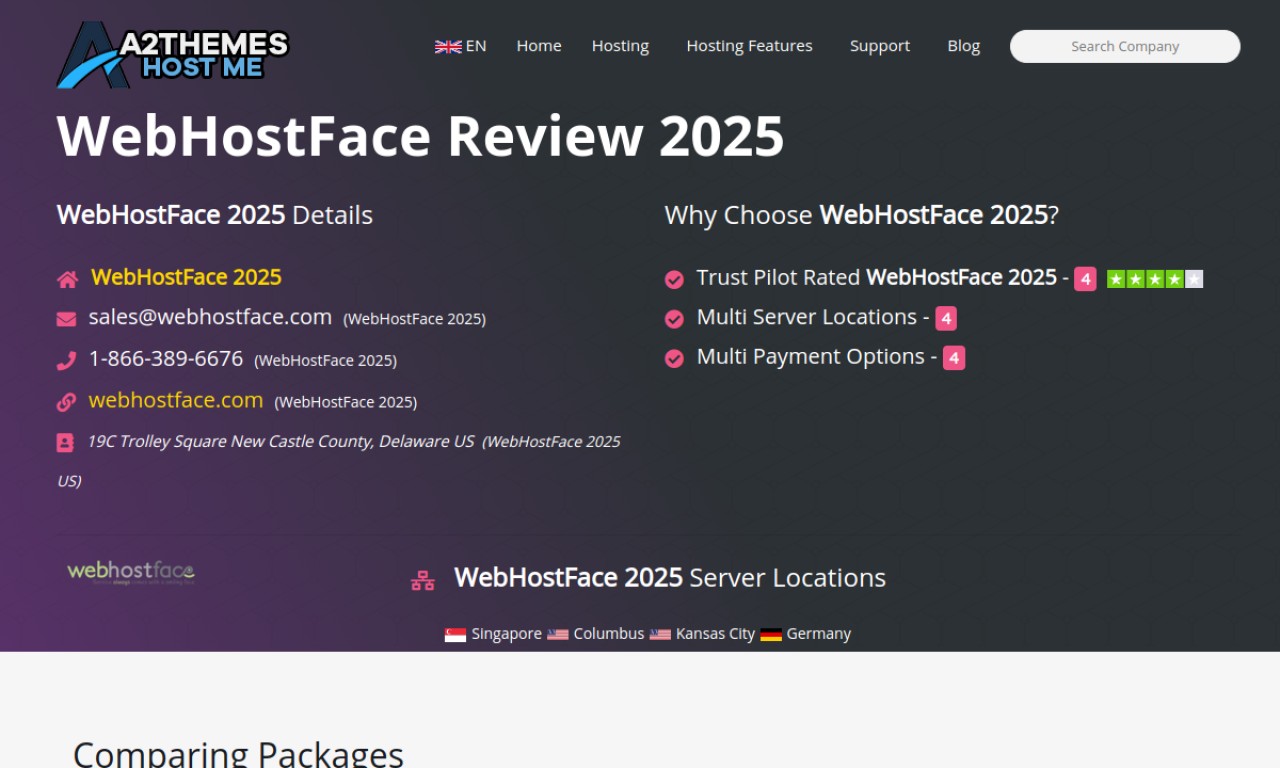This screenshot has height=768, width=1280.
Task: Click the webhostface company logo thumbnail
Action: pyautogui.click(x=131, y=572)
